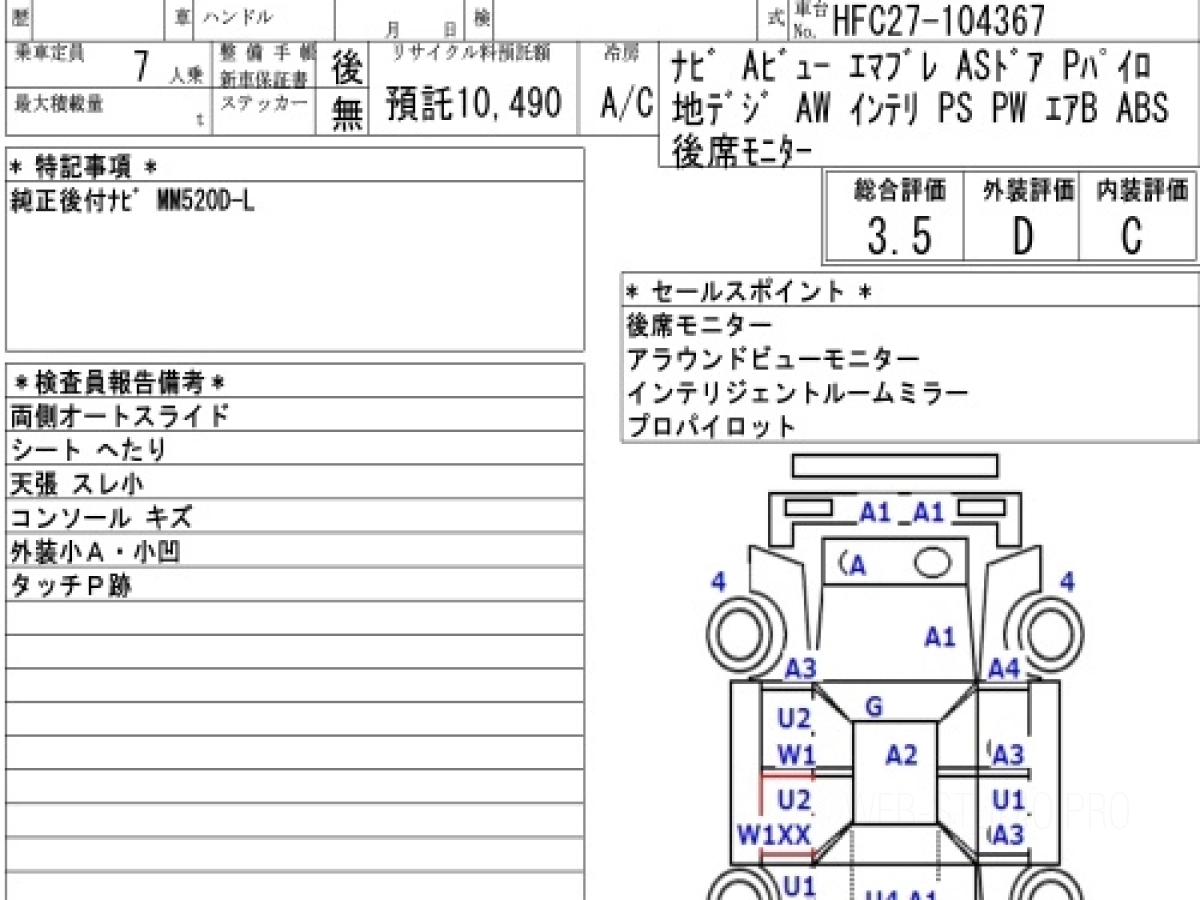Click the G mark on the car diagram
This screenshot has width=1200, height=900.
click(x=873, y=708)
